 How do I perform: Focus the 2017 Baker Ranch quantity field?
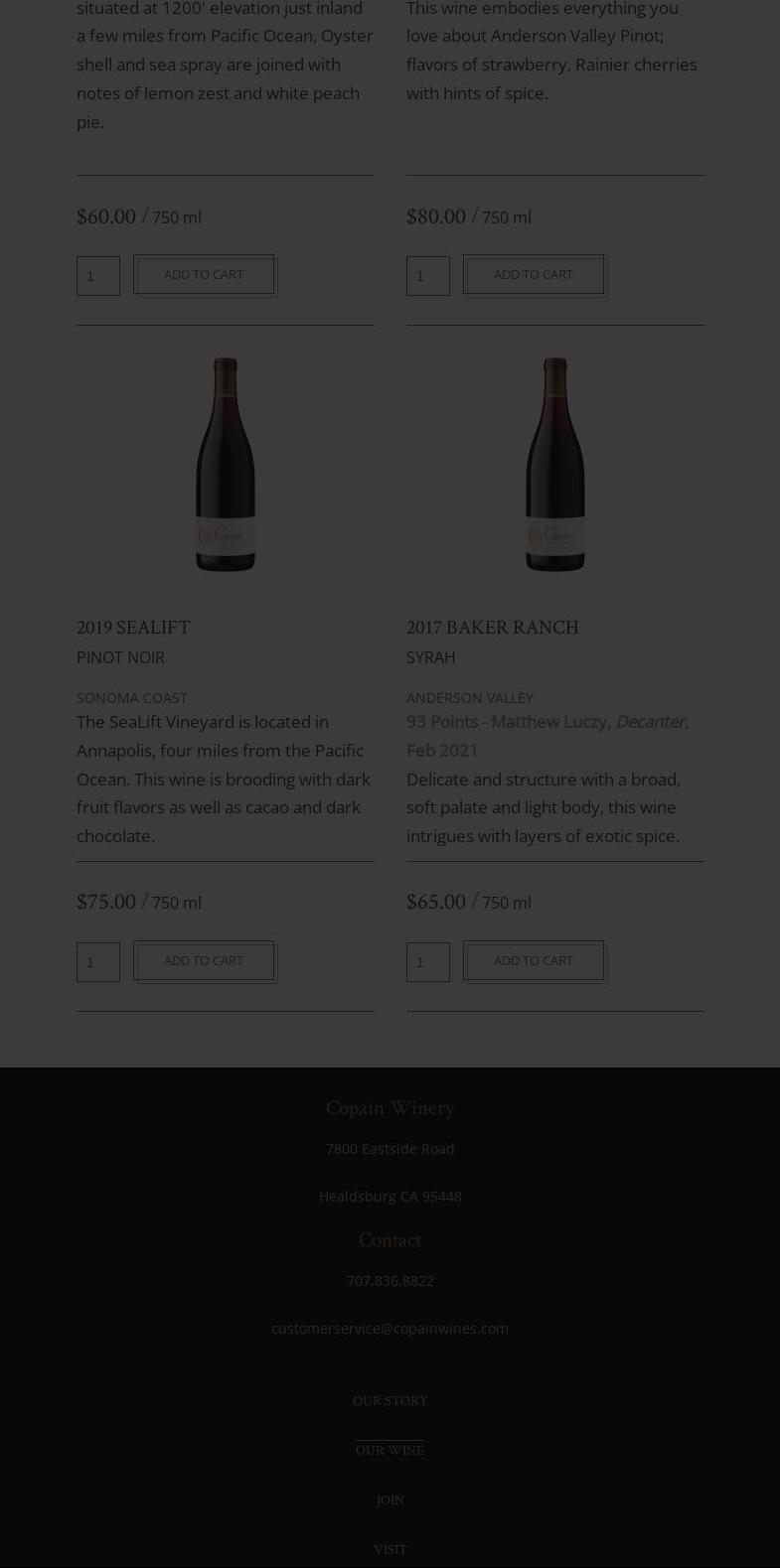(x=428, y=962)
